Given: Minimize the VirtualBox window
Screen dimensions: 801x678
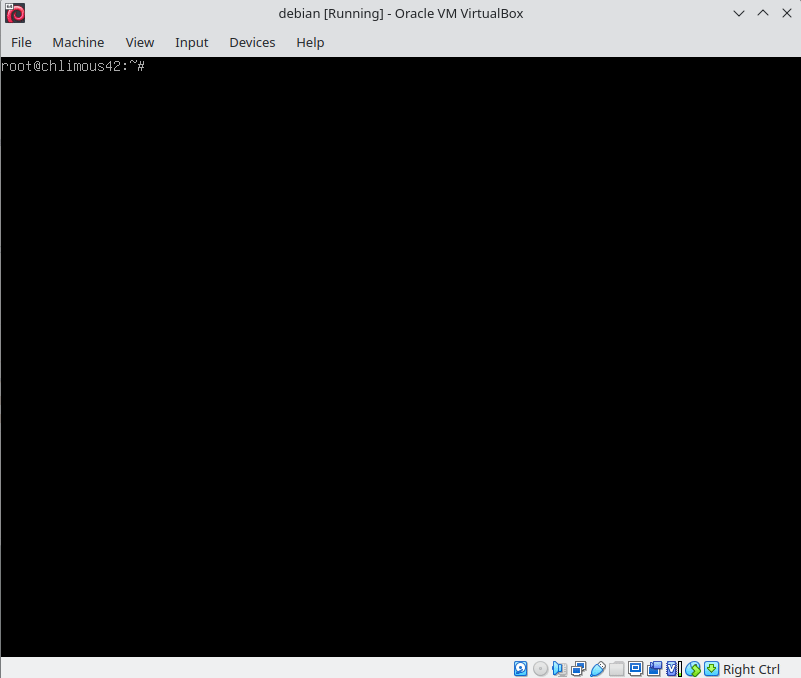Looking at the screenshot, I should pyautogui.click(x=739, y=13).
